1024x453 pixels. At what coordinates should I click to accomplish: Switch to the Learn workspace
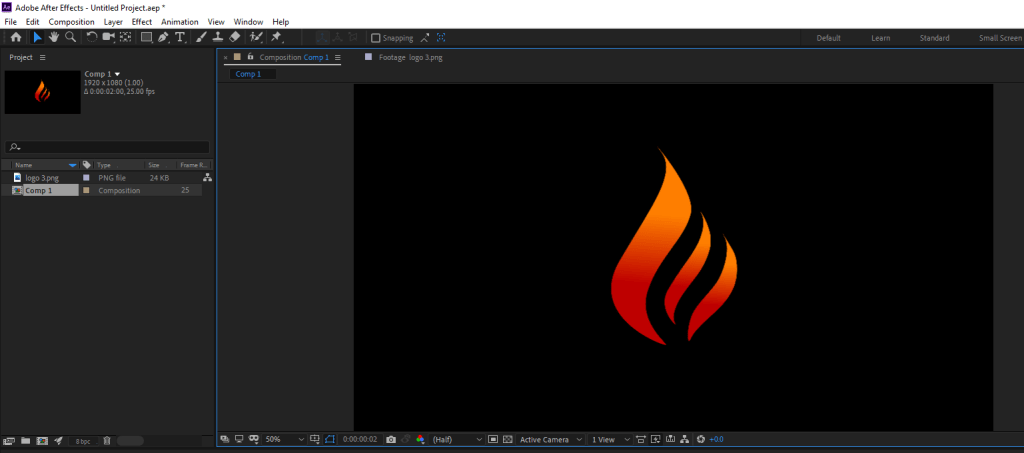(880, 38)
